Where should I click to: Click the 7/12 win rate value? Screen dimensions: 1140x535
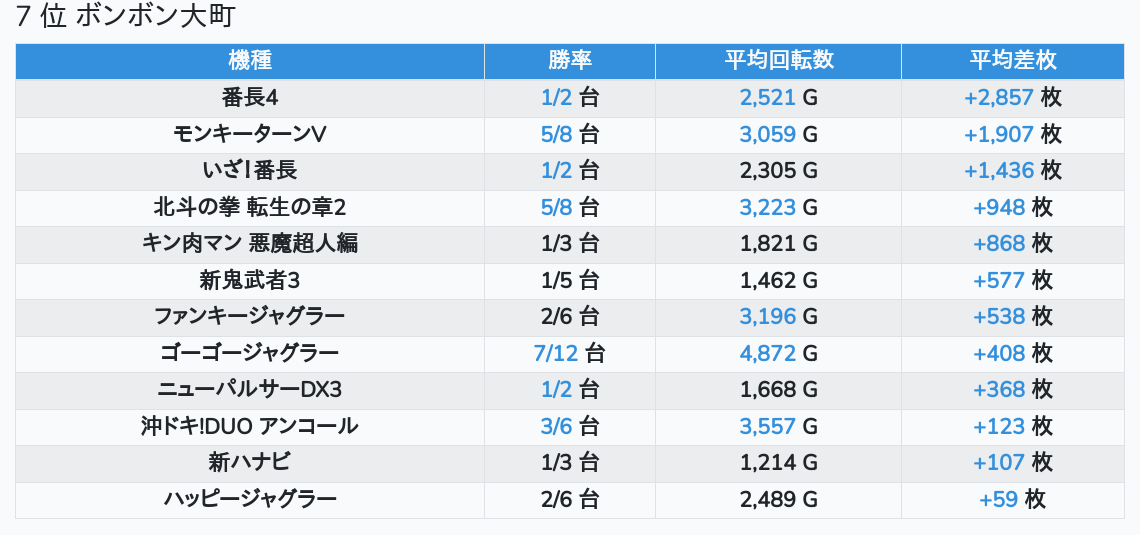coord(557,353)
